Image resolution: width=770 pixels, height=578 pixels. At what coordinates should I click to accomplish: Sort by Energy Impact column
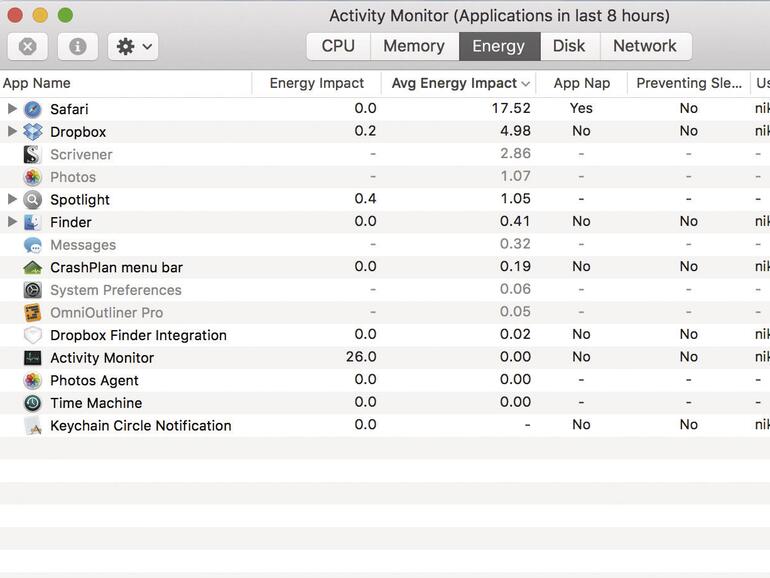click(x=317, y=83)
